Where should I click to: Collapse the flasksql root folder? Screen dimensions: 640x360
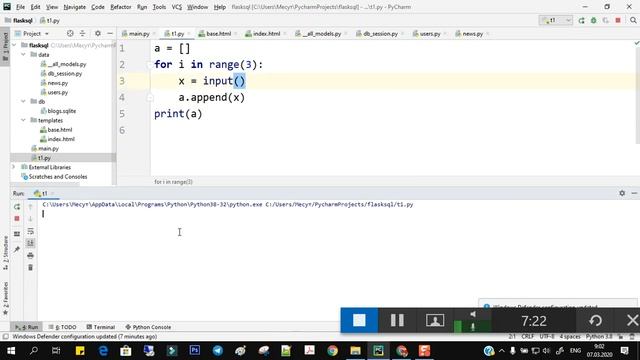tap(15, 45)
